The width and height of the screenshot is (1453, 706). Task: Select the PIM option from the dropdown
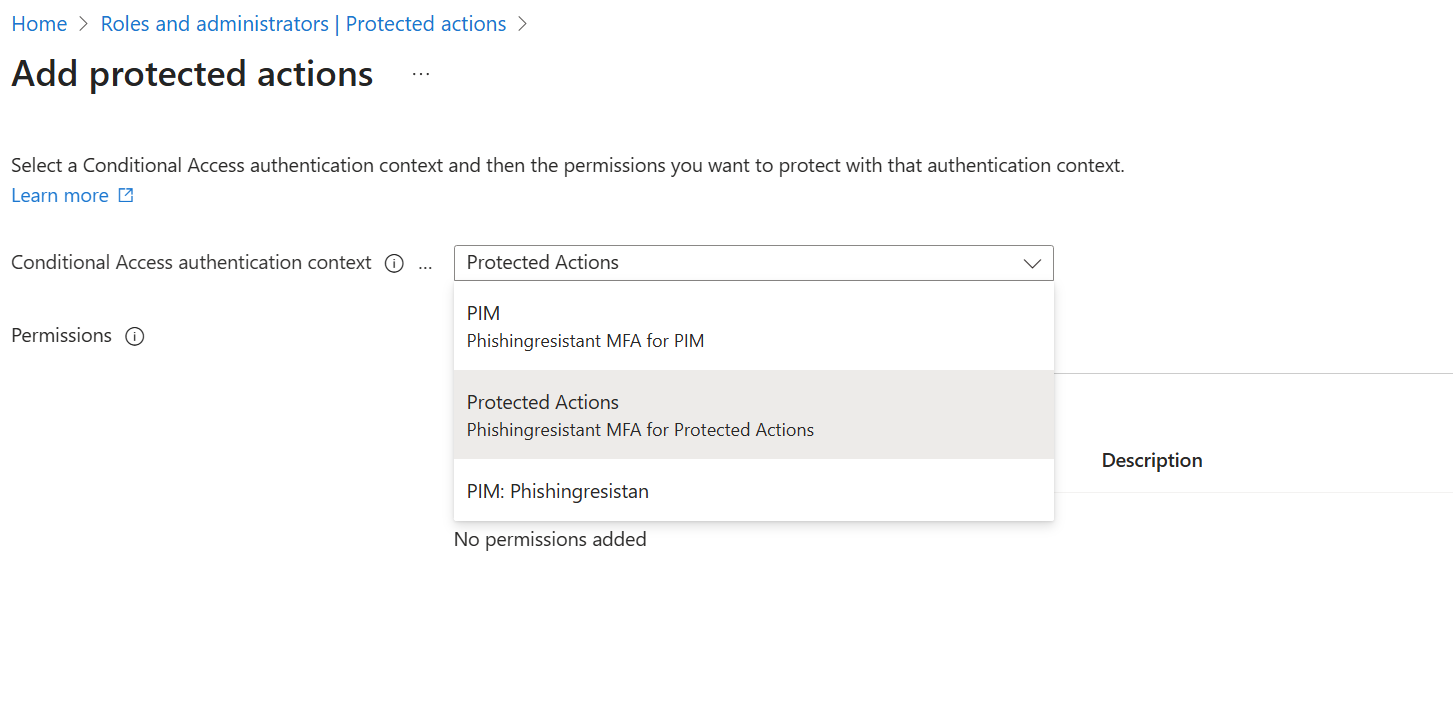(x=753, y=327)
